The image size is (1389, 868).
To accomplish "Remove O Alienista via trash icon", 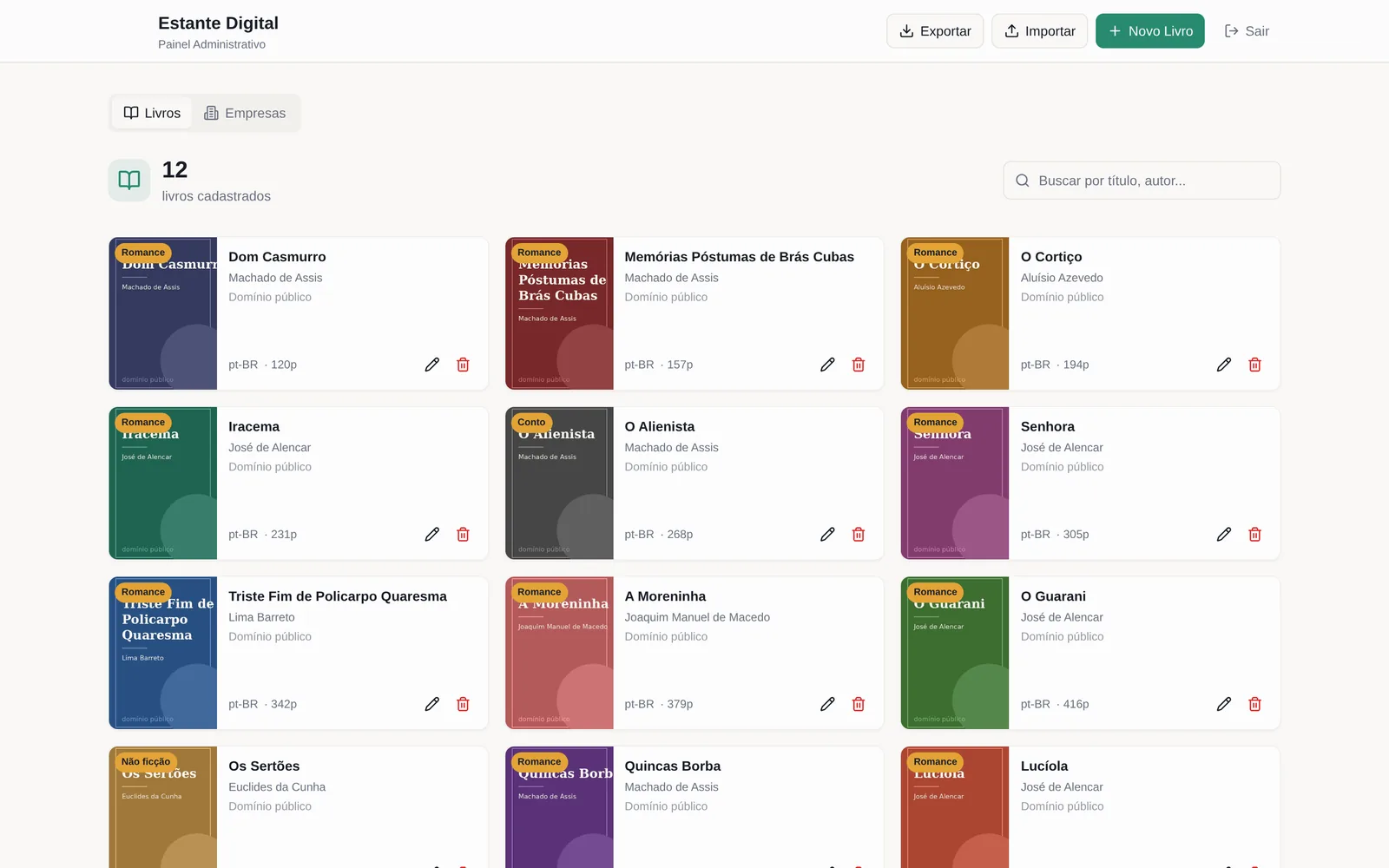I will coord(859,534).
